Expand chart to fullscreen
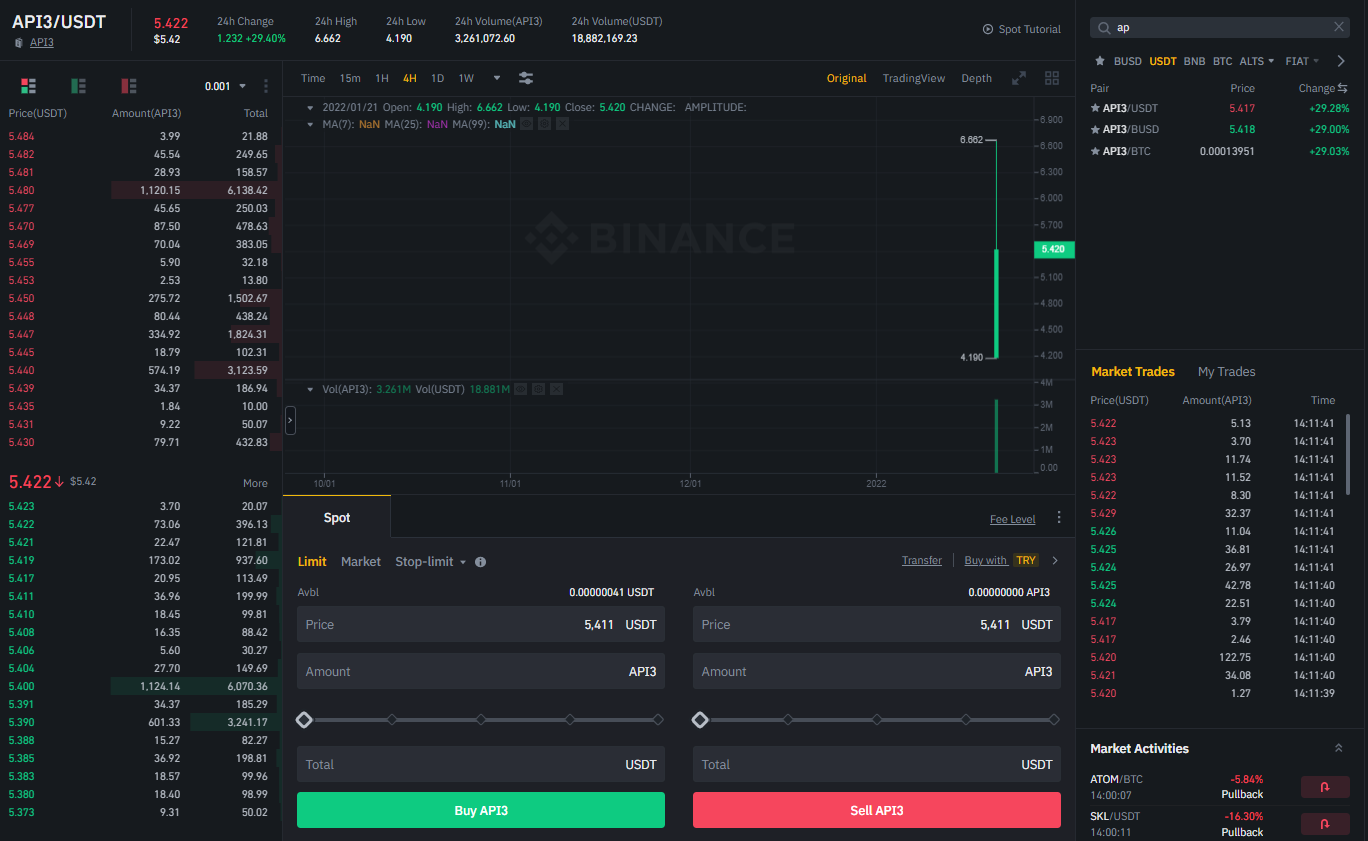Viewport: 1368px width, 841px height. click(1019, 78)
